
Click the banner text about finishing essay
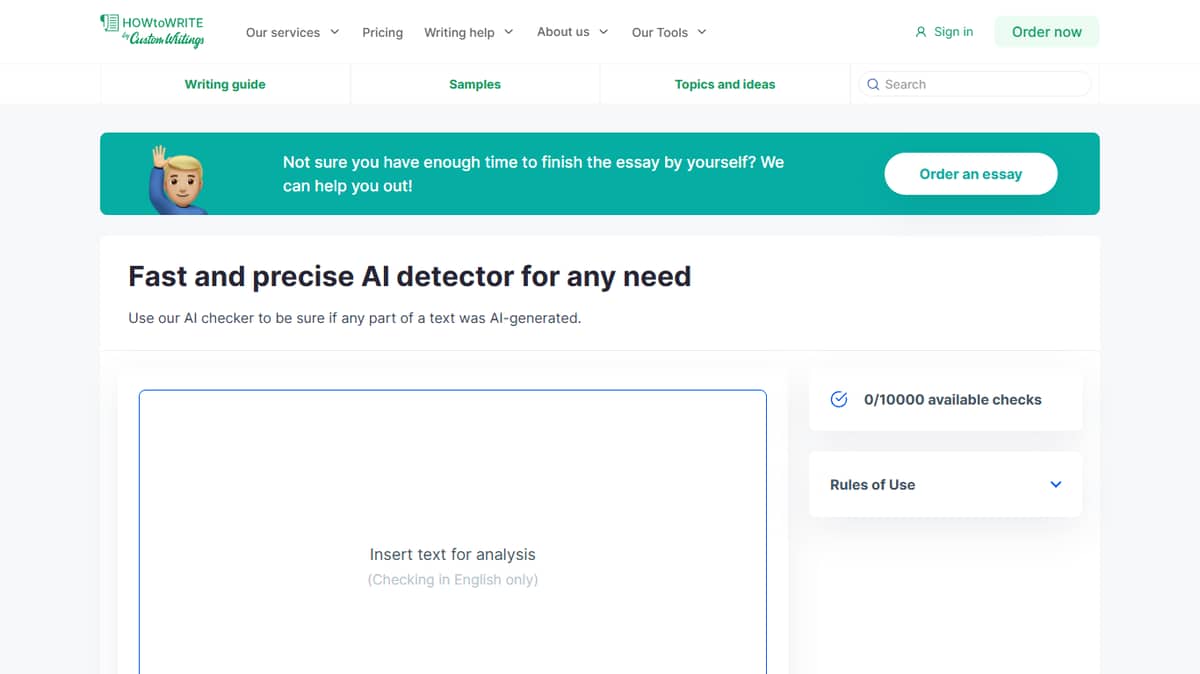[533, 174]
